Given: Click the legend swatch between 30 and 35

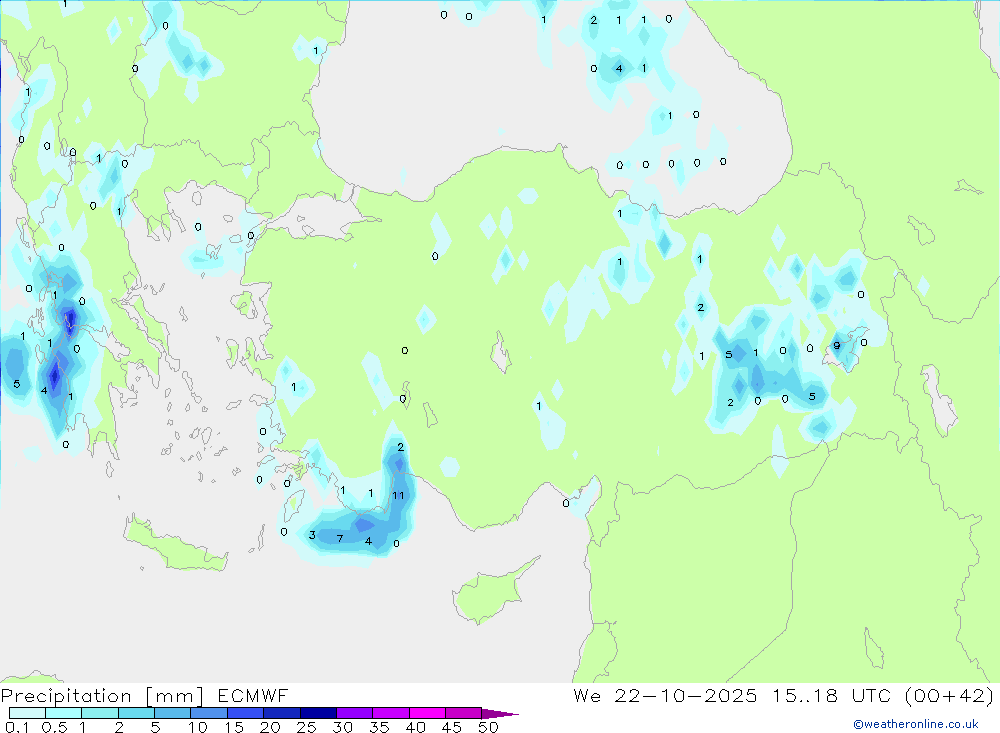Looking at the screenshot, I should pos(355,713).
